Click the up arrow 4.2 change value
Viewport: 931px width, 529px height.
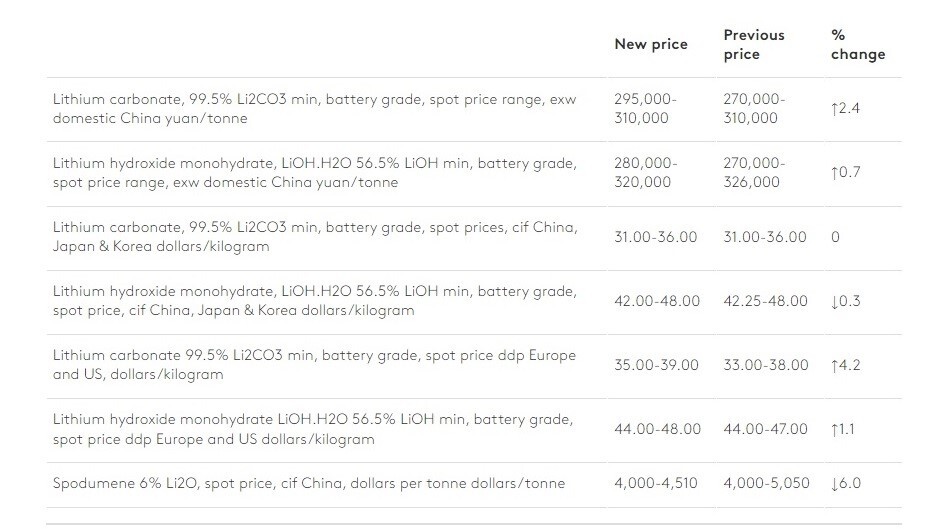click(x=846, y=365)
